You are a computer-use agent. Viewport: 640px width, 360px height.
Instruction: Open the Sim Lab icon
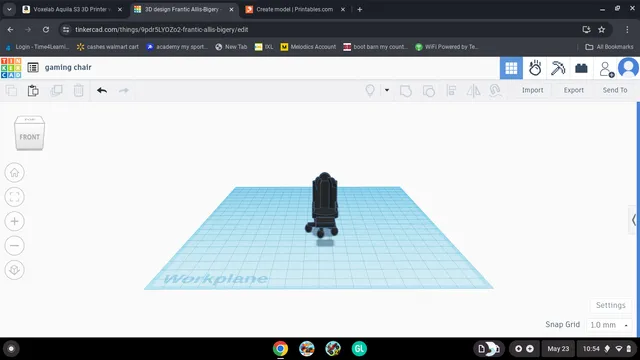(x=535, y=68)
